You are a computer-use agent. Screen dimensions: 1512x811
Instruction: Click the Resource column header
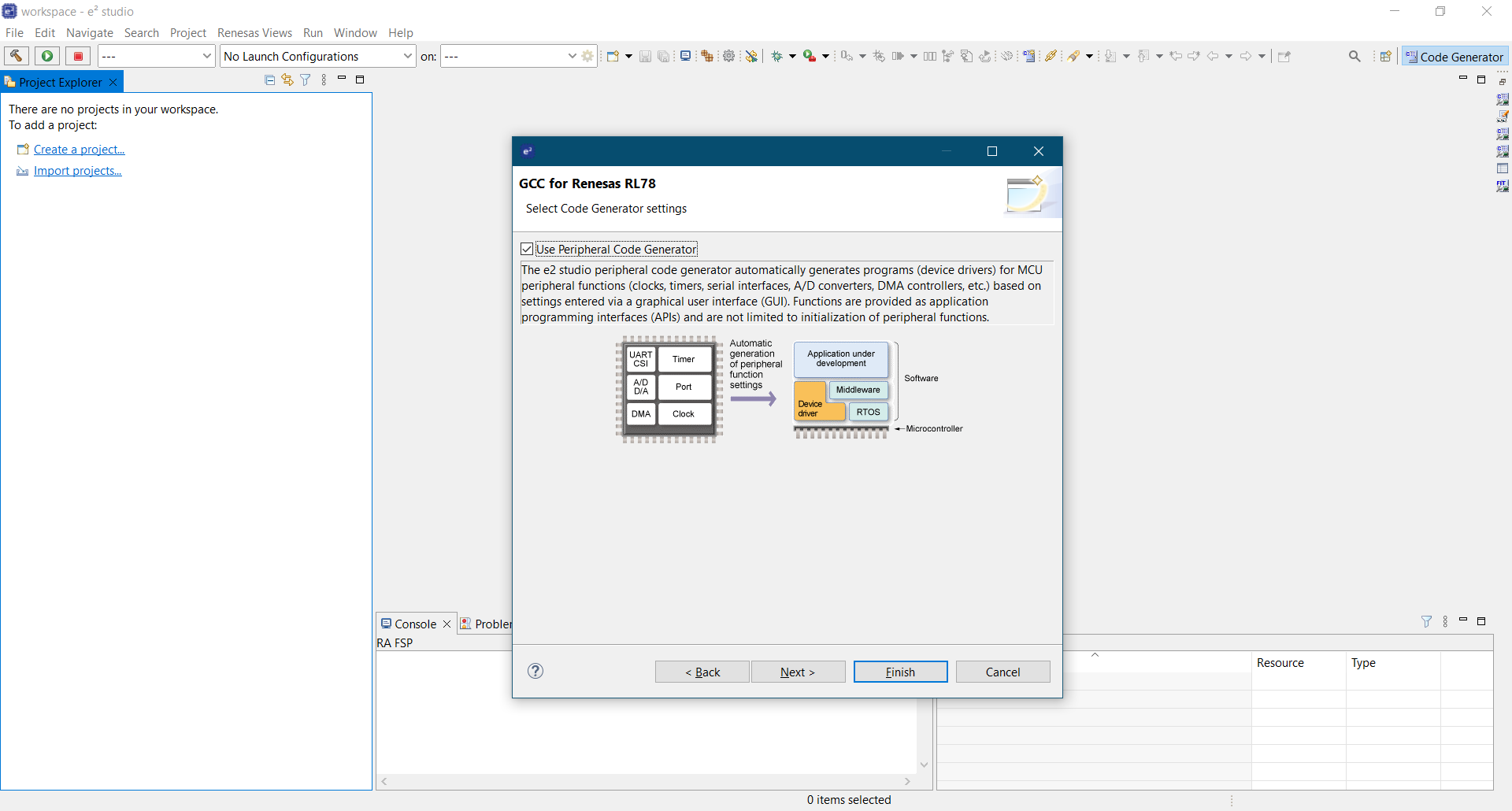pos(1280,663)
